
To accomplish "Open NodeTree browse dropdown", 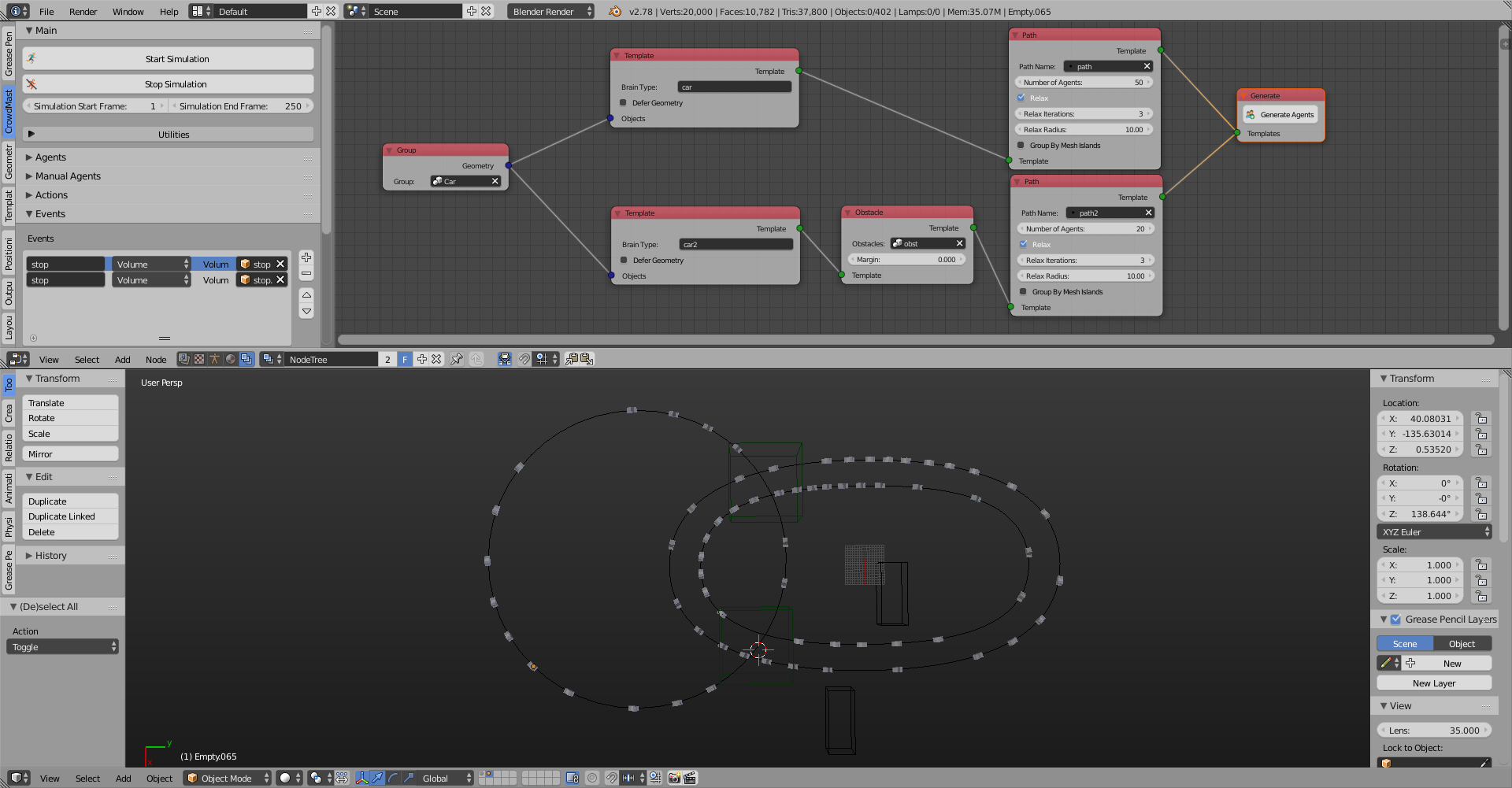I will pos(272,360).
